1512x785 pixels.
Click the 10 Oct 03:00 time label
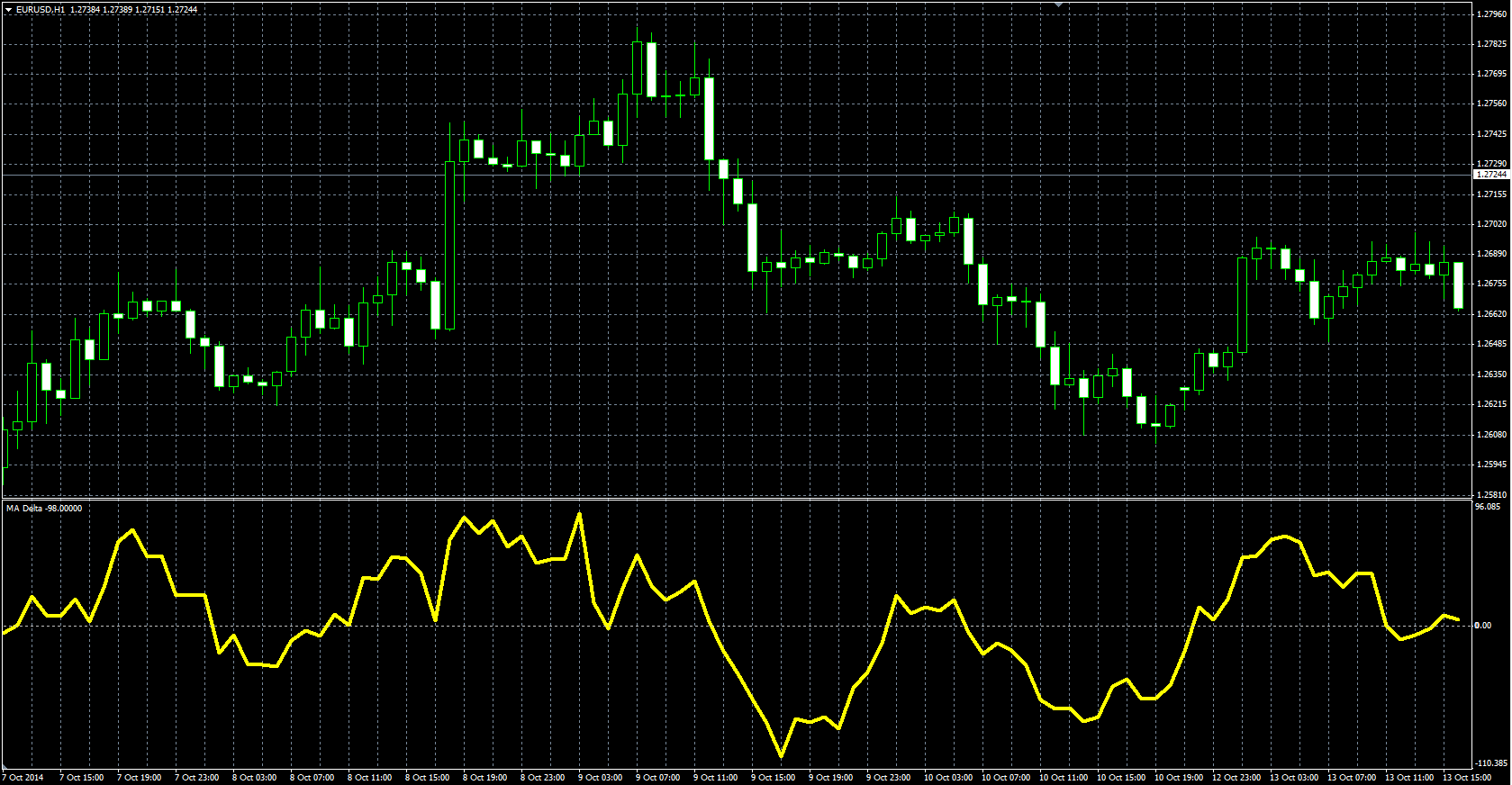948,777
